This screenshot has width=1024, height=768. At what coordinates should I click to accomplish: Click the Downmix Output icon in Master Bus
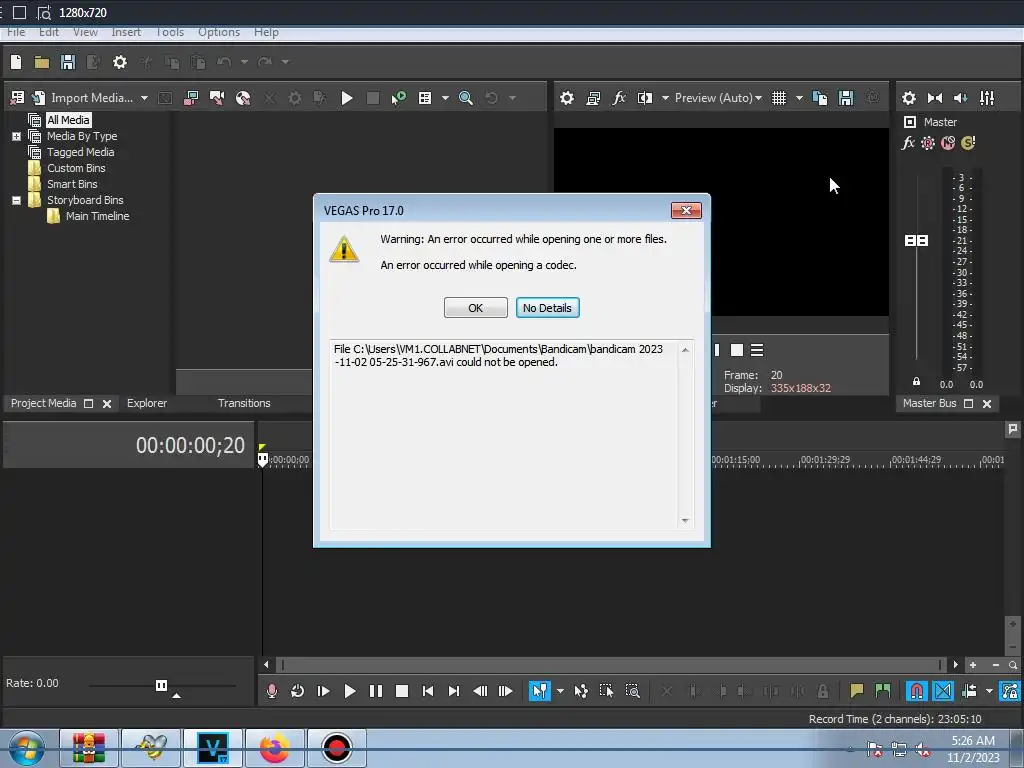[935, 98]
